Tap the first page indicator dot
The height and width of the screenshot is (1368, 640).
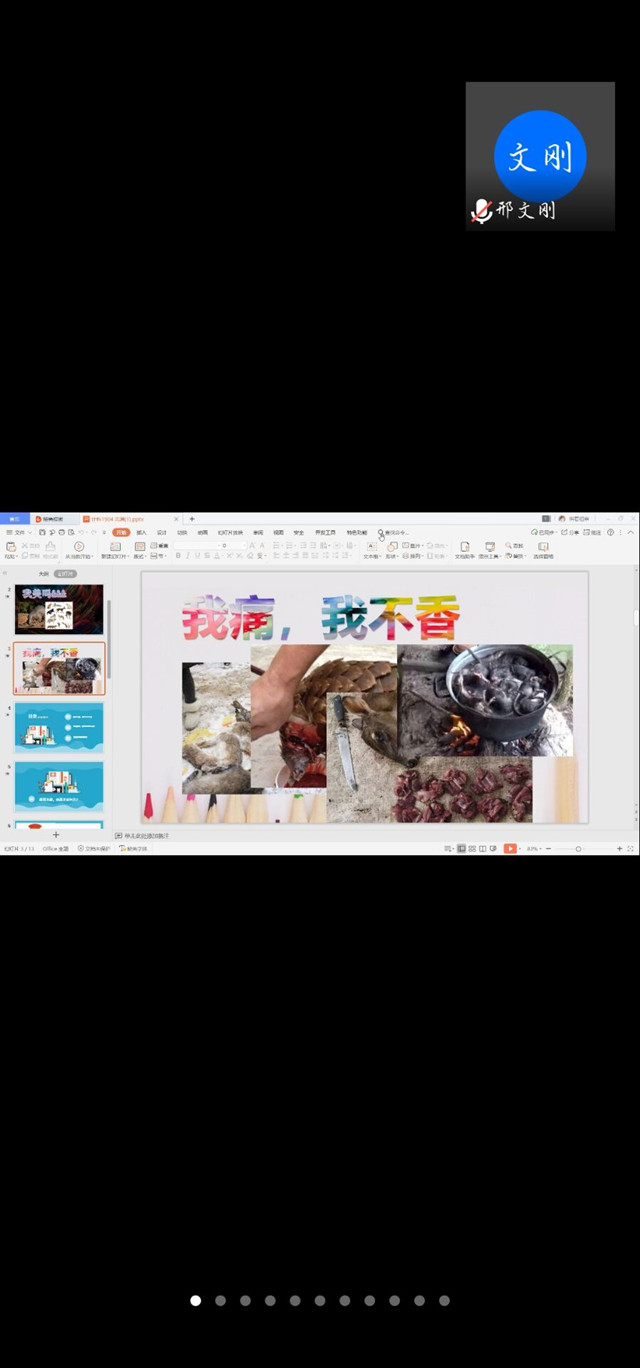click(195, 1301)
